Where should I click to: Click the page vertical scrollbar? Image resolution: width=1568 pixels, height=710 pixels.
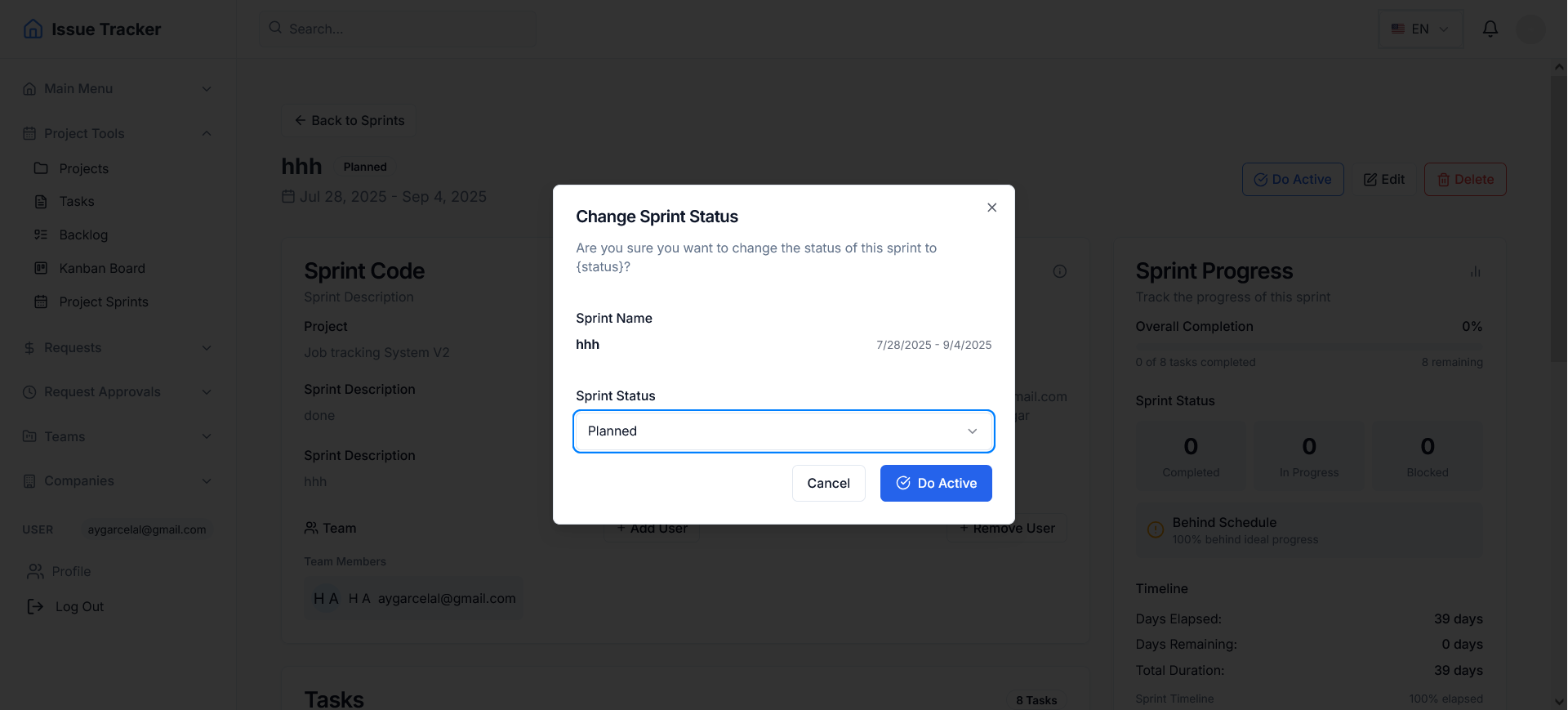[1559, 219]
